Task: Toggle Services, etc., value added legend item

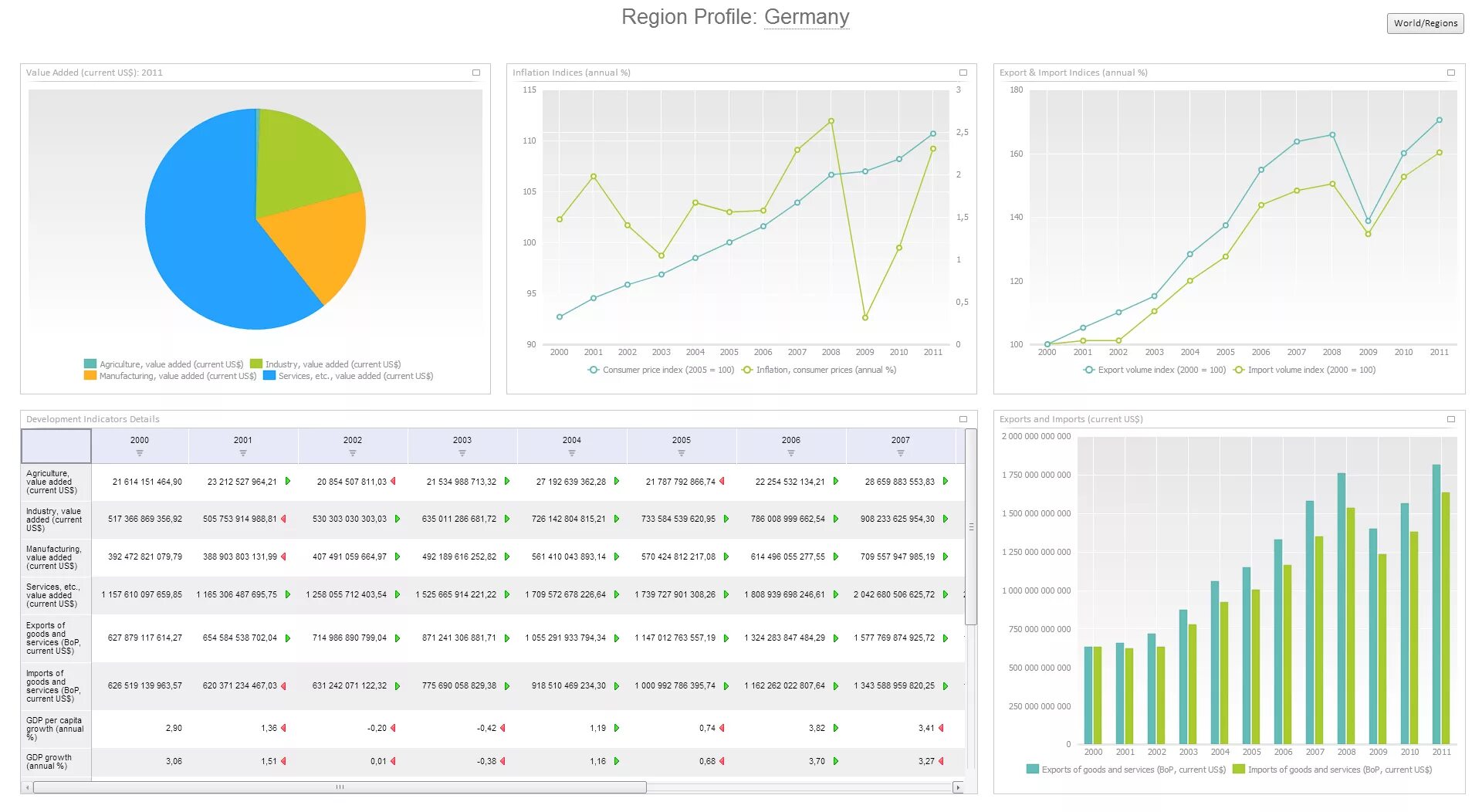Action: [x=348, y=376]
